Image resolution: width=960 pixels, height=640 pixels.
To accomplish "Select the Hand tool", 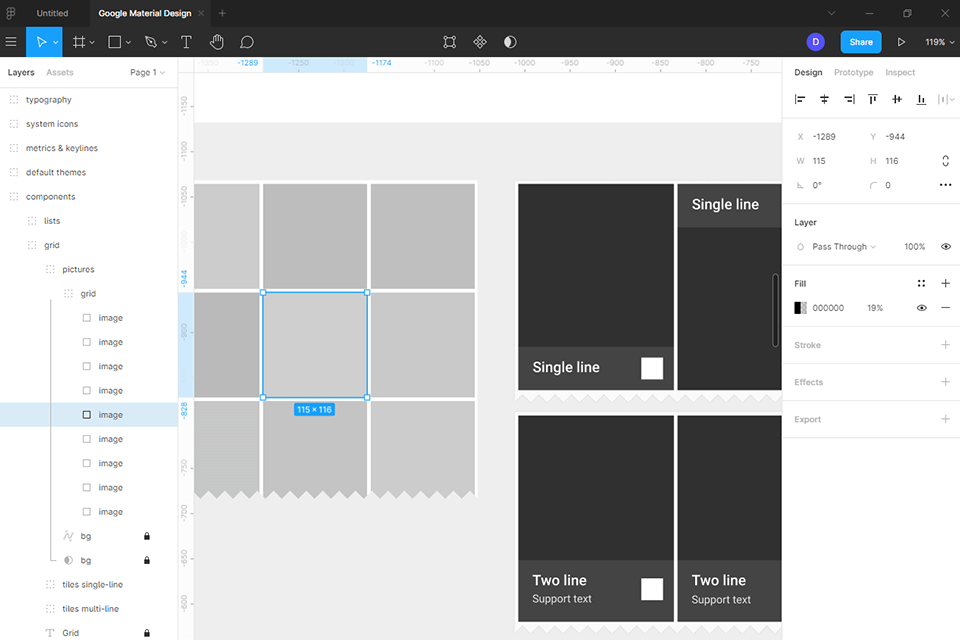I will [x=217, y=42].
